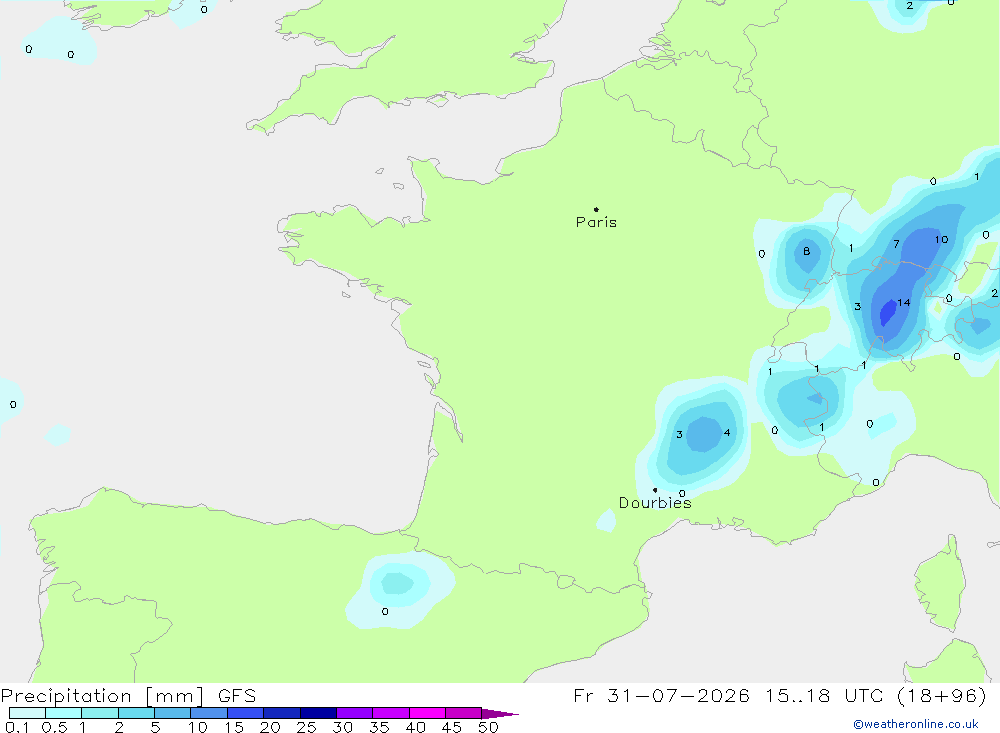This screenshot has height=733, width=1000.
Task: Select the 0.1–0.5 mm legend swatch
Action: click(27, 713)
